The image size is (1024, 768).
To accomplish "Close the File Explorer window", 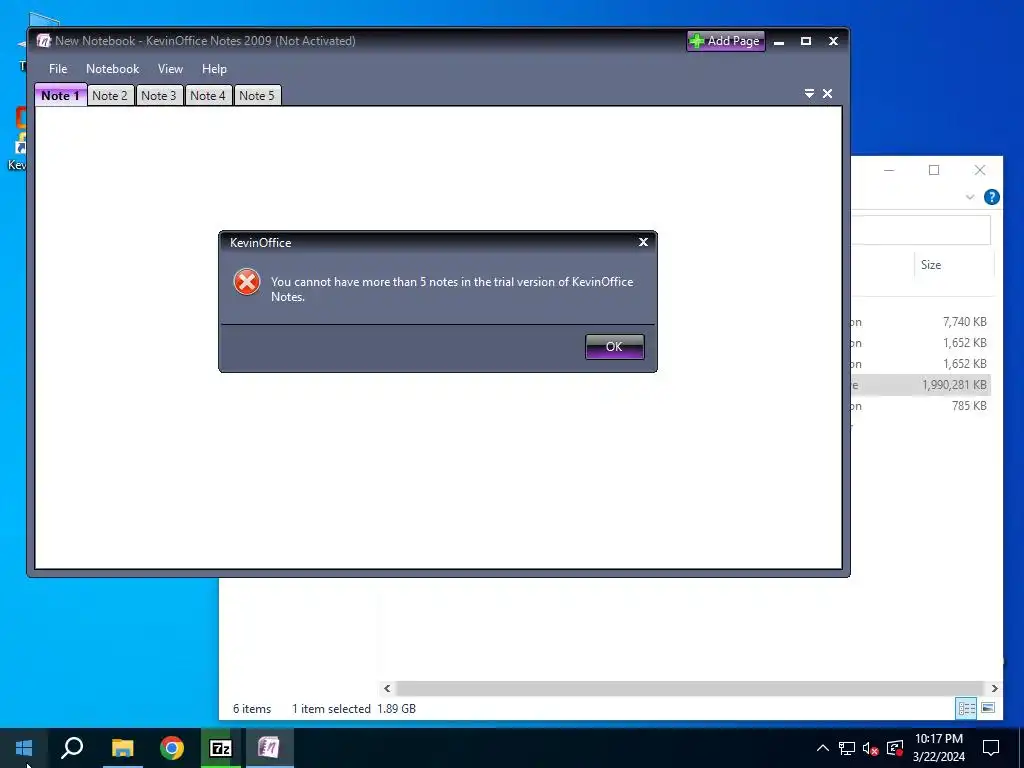I will coord(980,170).
